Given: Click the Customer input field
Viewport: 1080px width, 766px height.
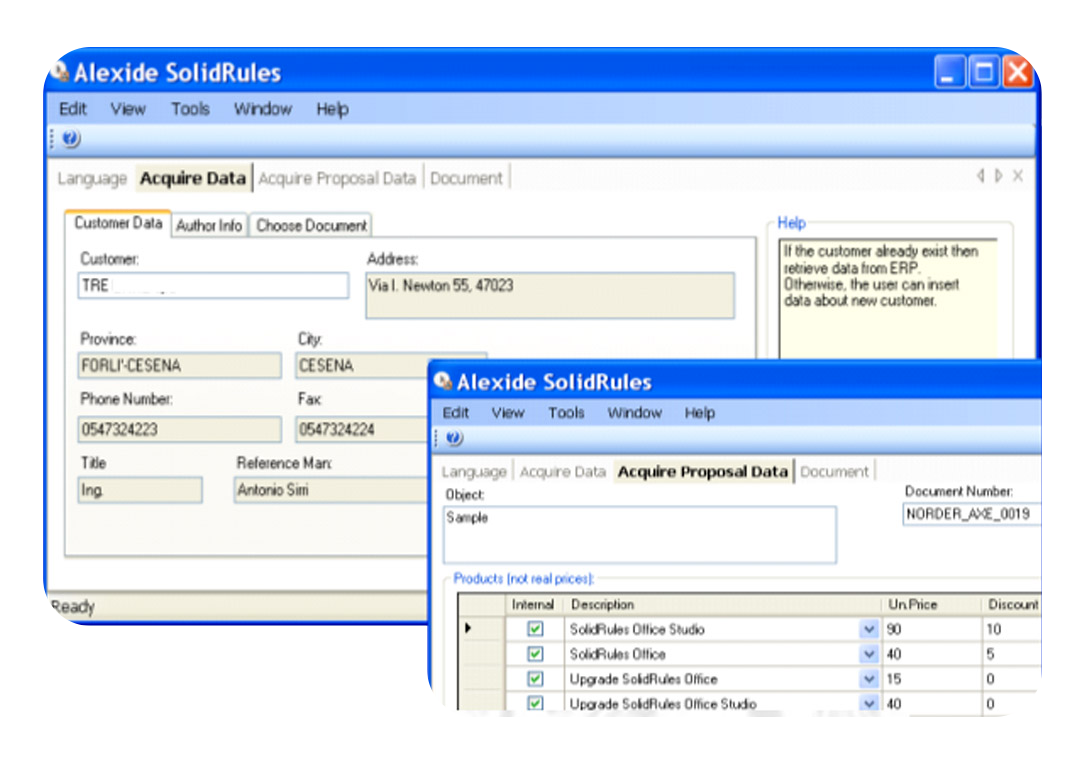Looking at the screenshot, I should [x=214, y=285].
